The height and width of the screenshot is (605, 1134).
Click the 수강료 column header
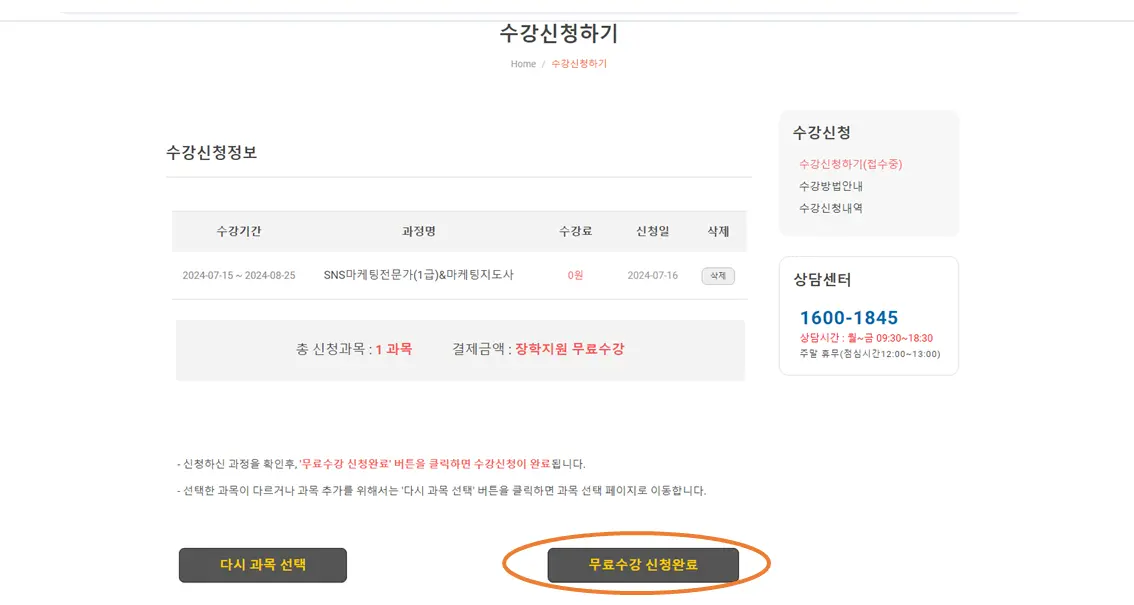575,231
